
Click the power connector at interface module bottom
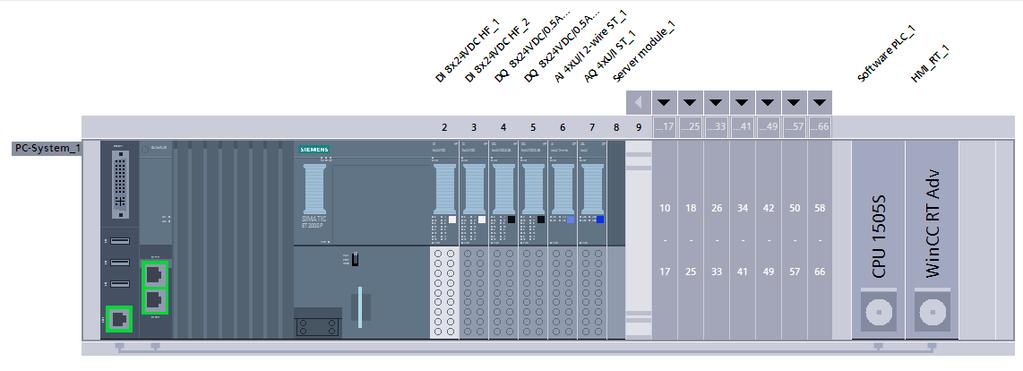[x=317, y=327]
